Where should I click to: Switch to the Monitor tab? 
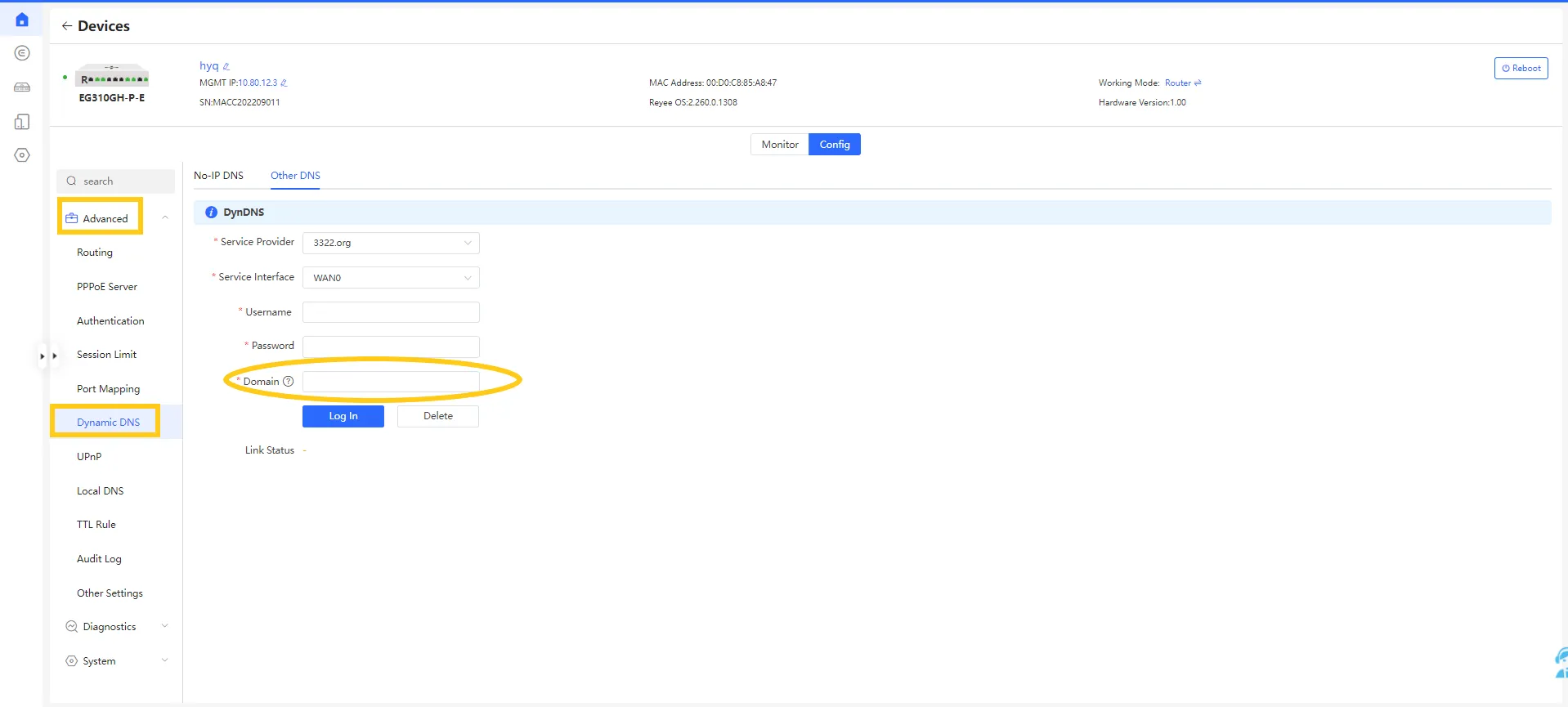[x=780, y=145]
